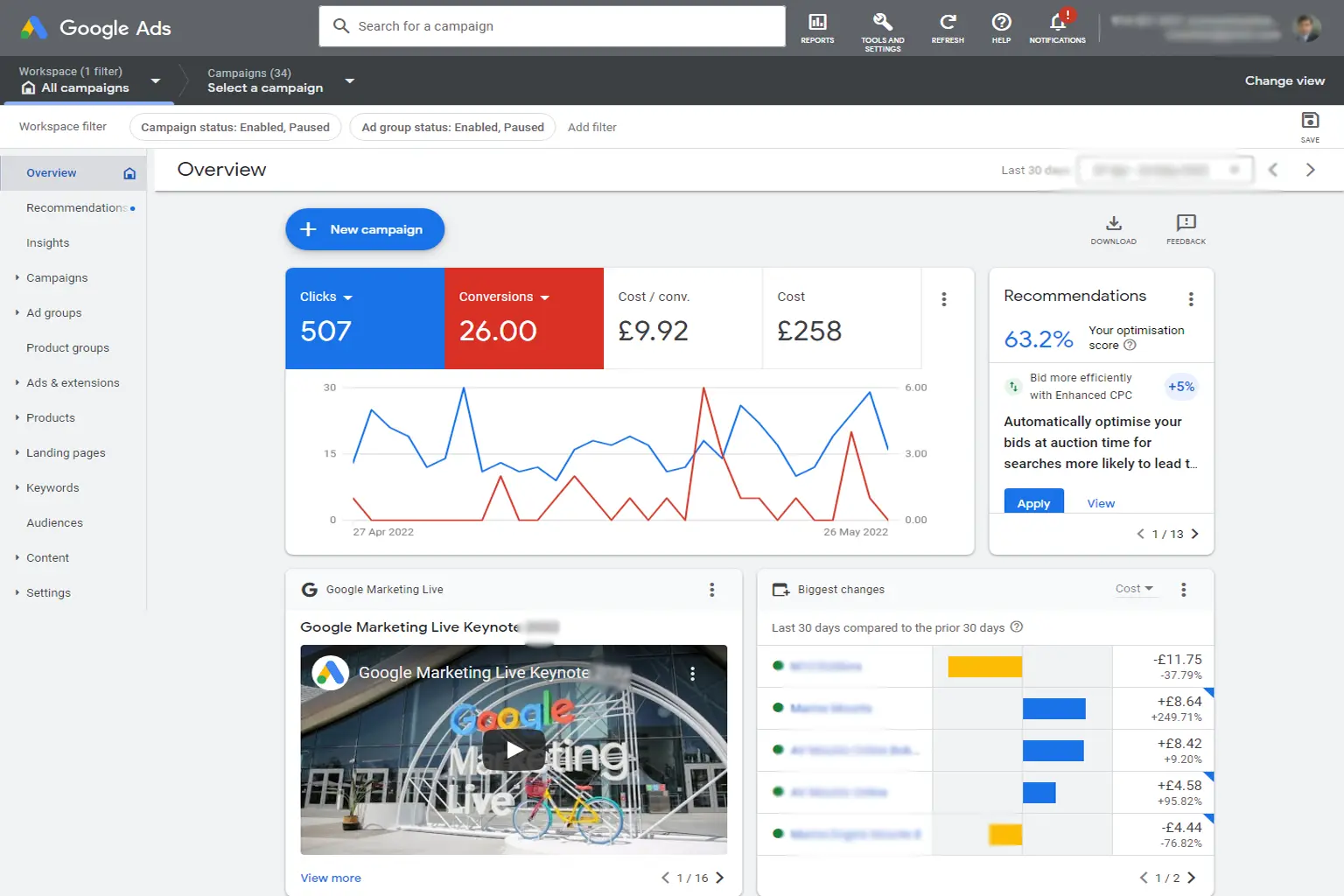Viewport: 1344px width, 896px height.
Task: Open video thumbnail options menu
Action: [692, 674]
